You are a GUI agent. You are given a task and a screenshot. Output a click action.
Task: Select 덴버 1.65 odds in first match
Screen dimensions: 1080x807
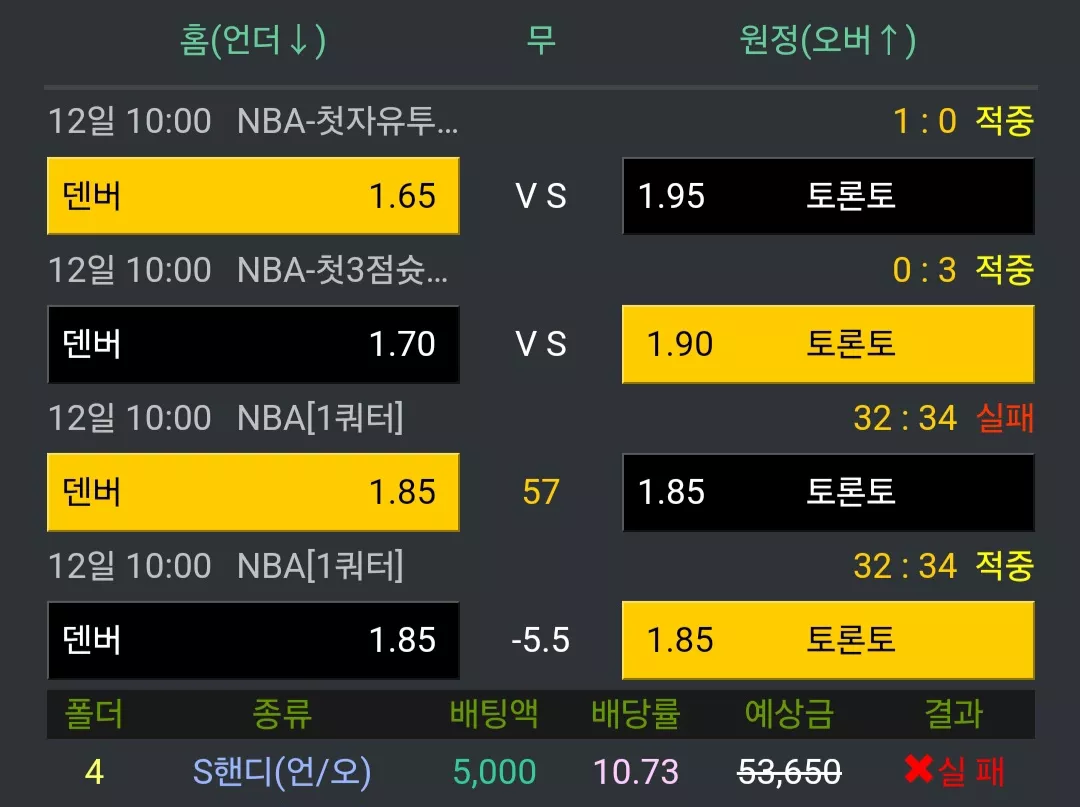pyautogui.click(x=253, y=196)
